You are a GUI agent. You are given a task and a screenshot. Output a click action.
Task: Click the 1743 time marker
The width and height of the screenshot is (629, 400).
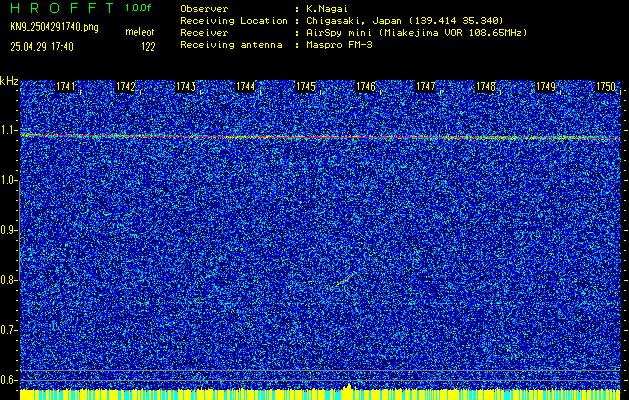[185, 87]
